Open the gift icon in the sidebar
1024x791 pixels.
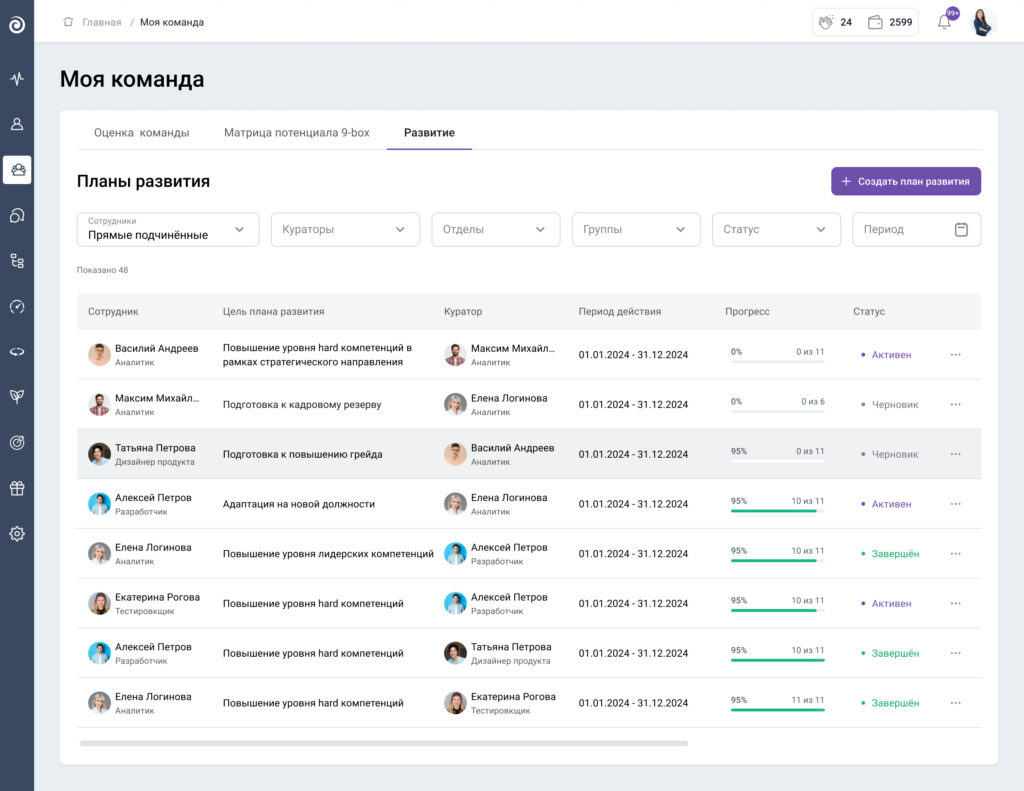[x=17, y=488]
